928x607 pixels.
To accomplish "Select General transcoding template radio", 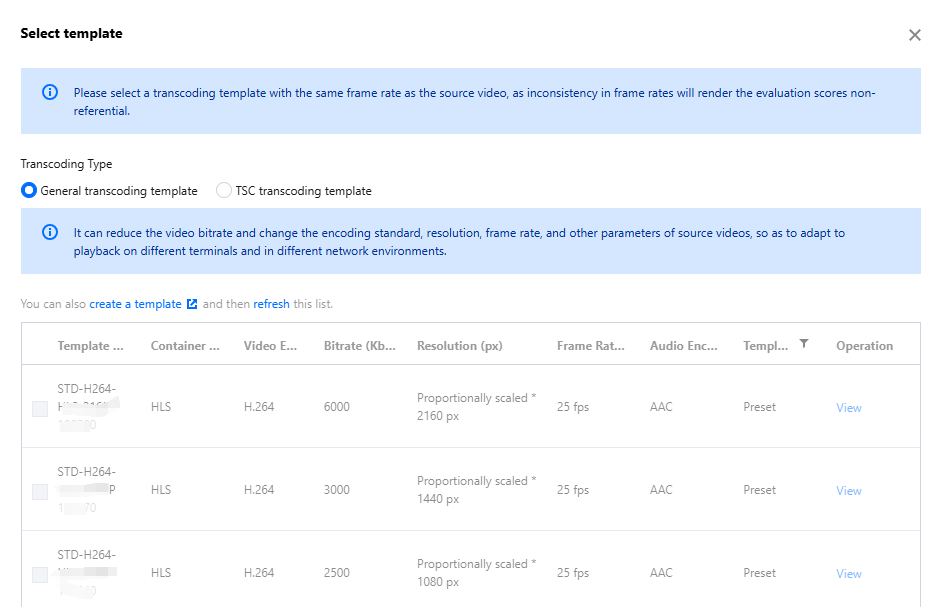I will (29, 191).
